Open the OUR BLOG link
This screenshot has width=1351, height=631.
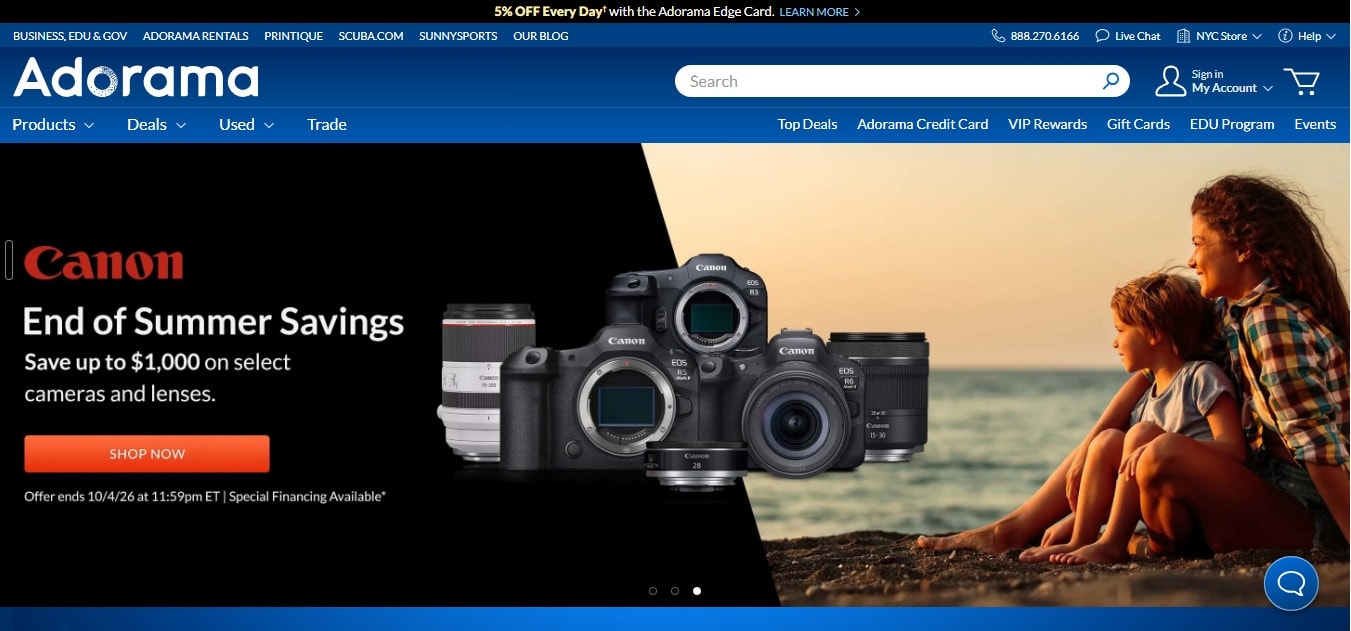pyautogui.click(x=541, y=36)
